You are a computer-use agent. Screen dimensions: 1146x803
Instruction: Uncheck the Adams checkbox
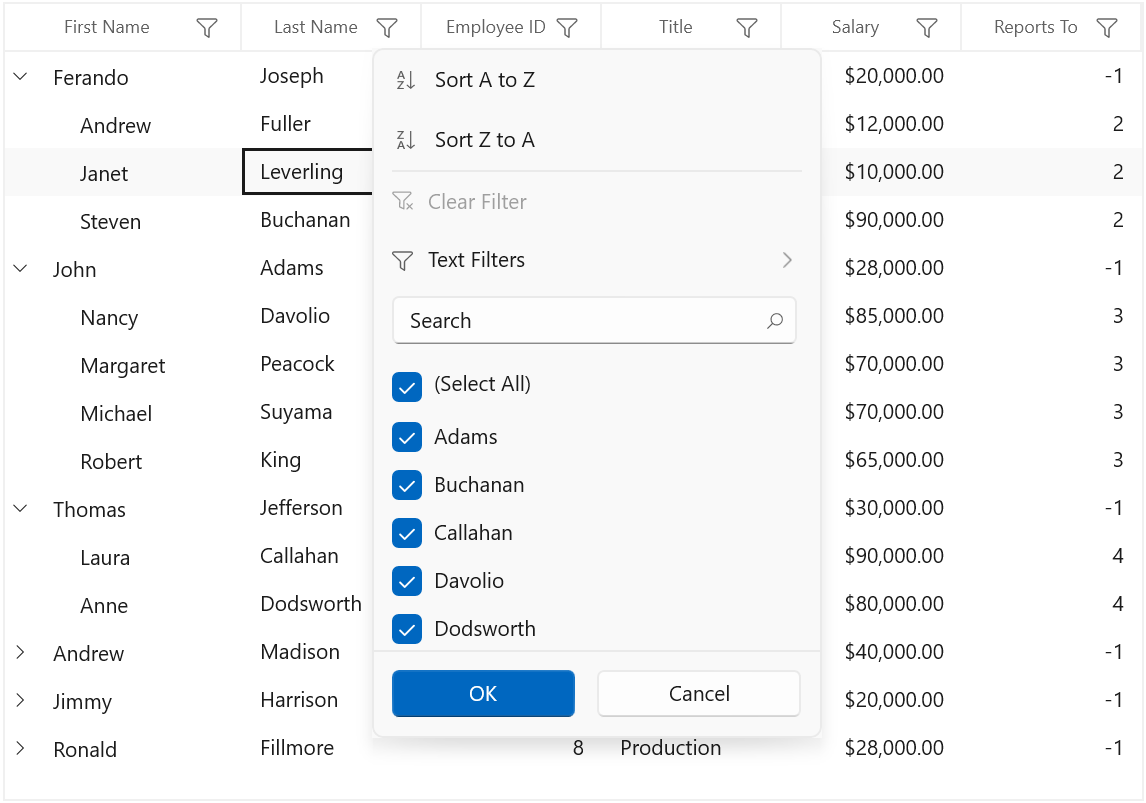tap(407, 437)
